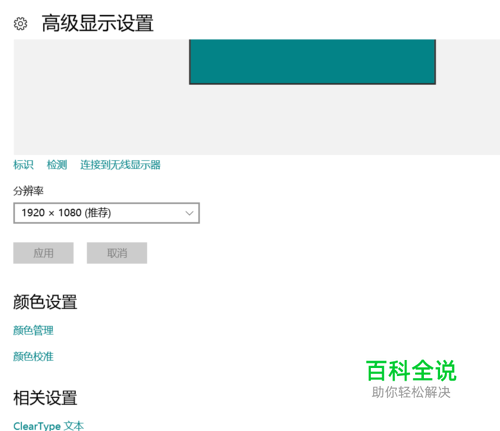The image size is (500, 431).
Task: Click the 检测 link
Action: [x=57, y=165]
